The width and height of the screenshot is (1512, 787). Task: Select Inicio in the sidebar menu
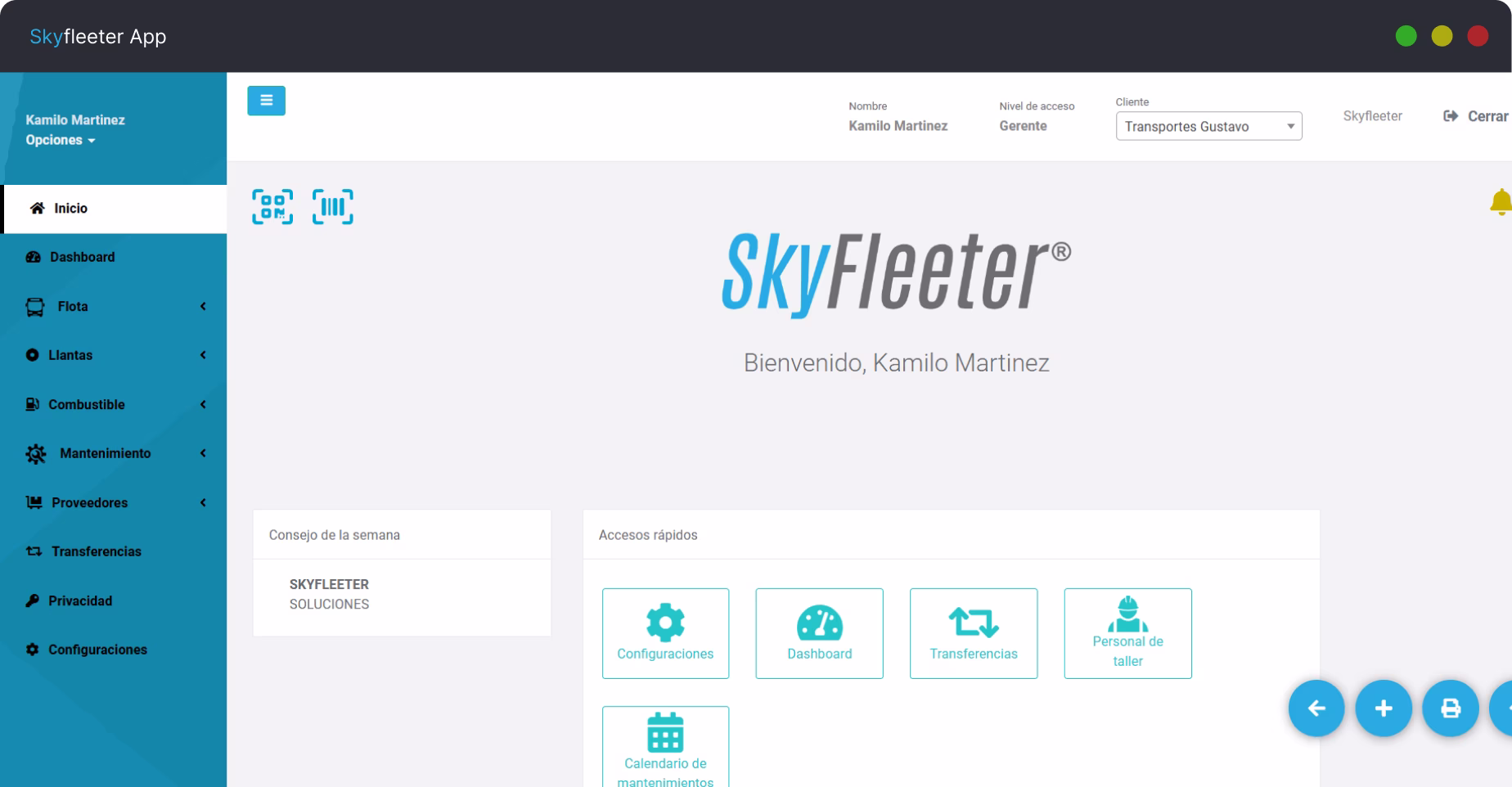(70, 208)
